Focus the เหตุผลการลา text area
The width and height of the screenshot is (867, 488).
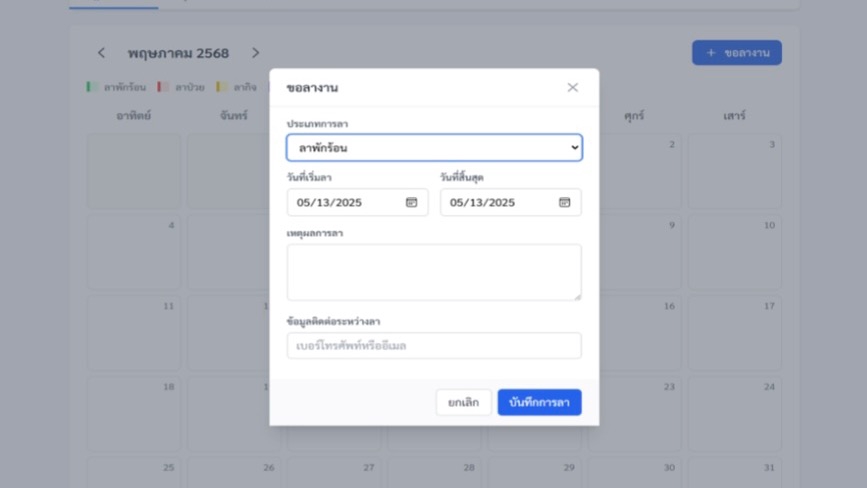[434, 272]
